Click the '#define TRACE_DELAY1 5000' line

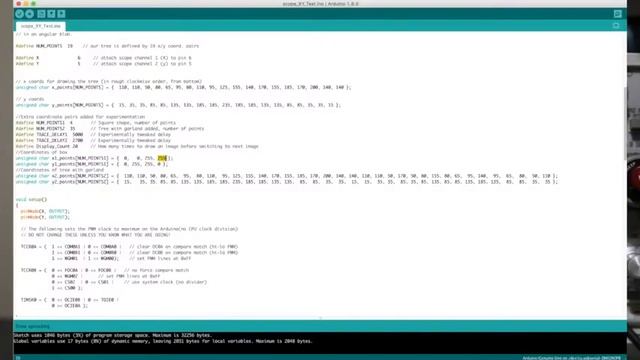point(93,134)
